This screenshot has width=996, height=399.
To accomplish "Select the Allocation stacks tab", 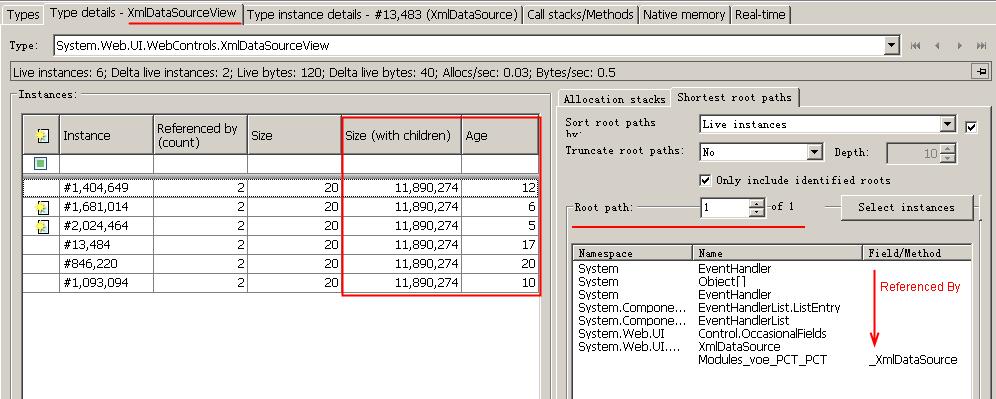I will tap(614, 98).
